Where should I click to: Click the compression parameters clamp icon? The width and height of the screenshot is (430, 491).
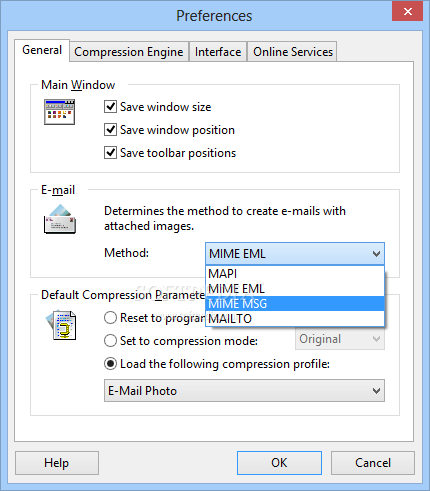[x=61, y=325]
